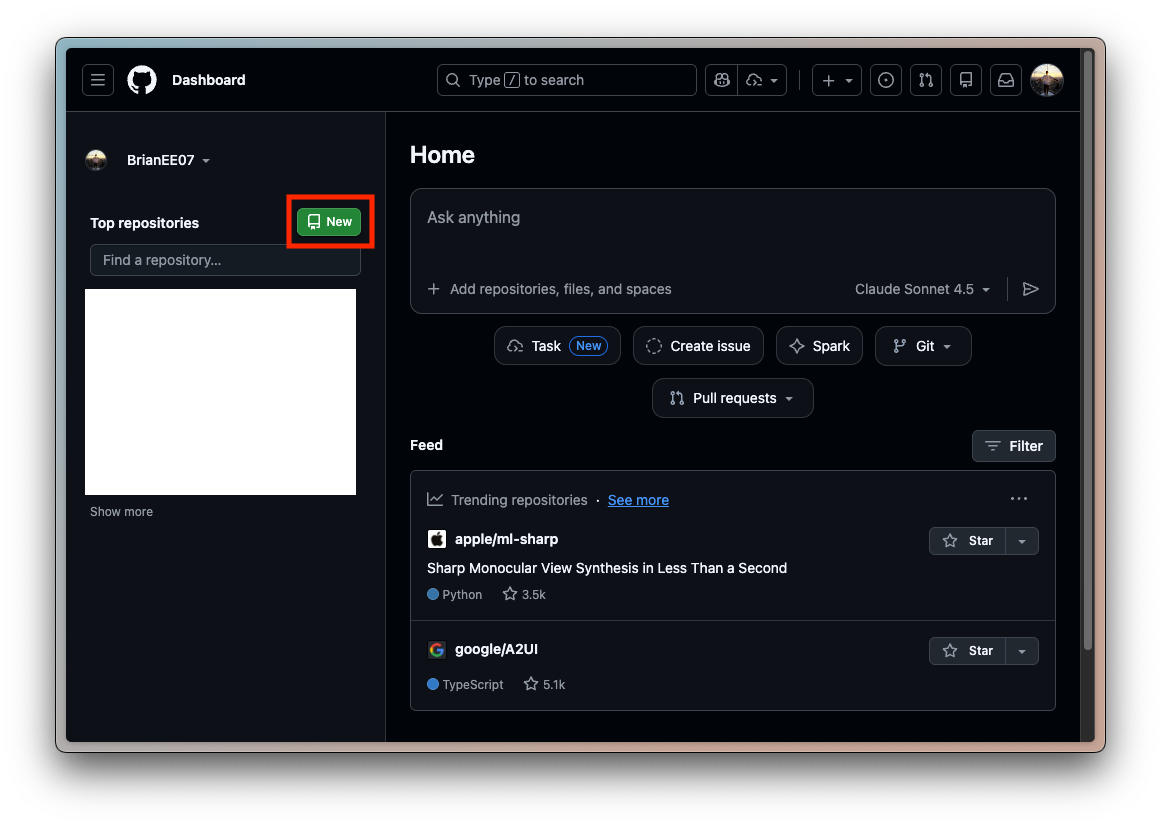Open star list dropdown for apple/ml-sharp
Screen dimensions: 1161x826
[x=1022, y=541]
